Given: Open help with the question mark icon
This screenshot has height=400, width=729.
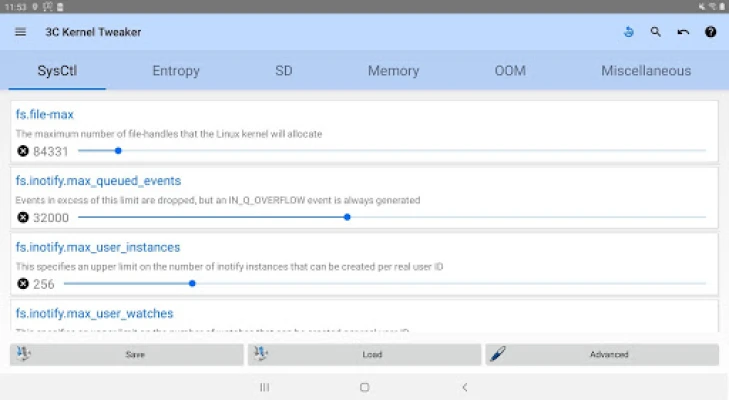Looking at the screenshot, I should pos(711,32).
